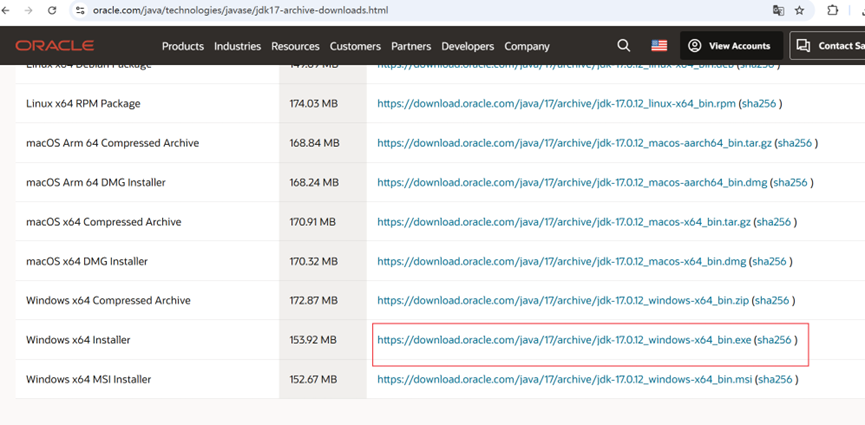Download the linux-x64_bin.rpm link
865x425 pixels.
click(556, 104)
